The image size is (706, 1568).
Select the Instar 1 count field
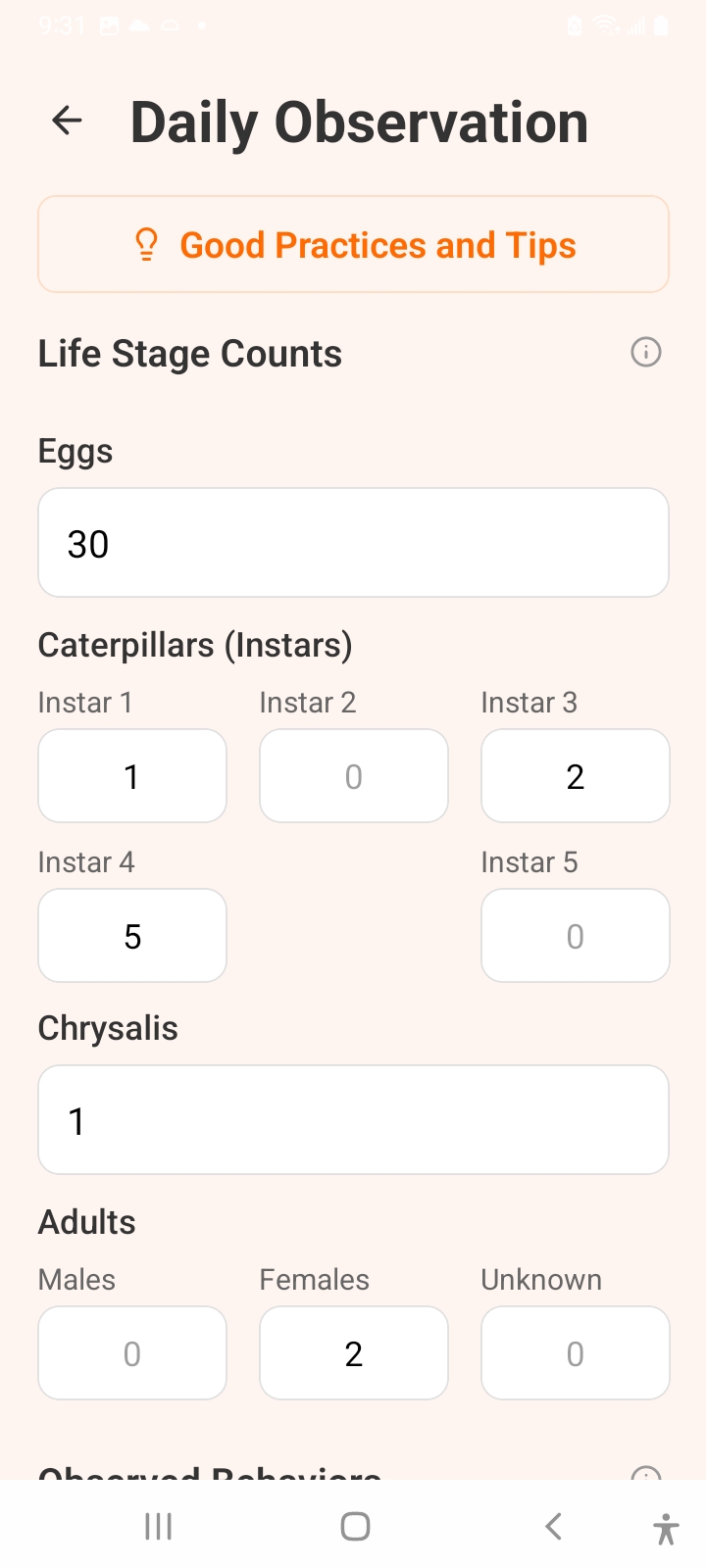click(x=132, y=776)
